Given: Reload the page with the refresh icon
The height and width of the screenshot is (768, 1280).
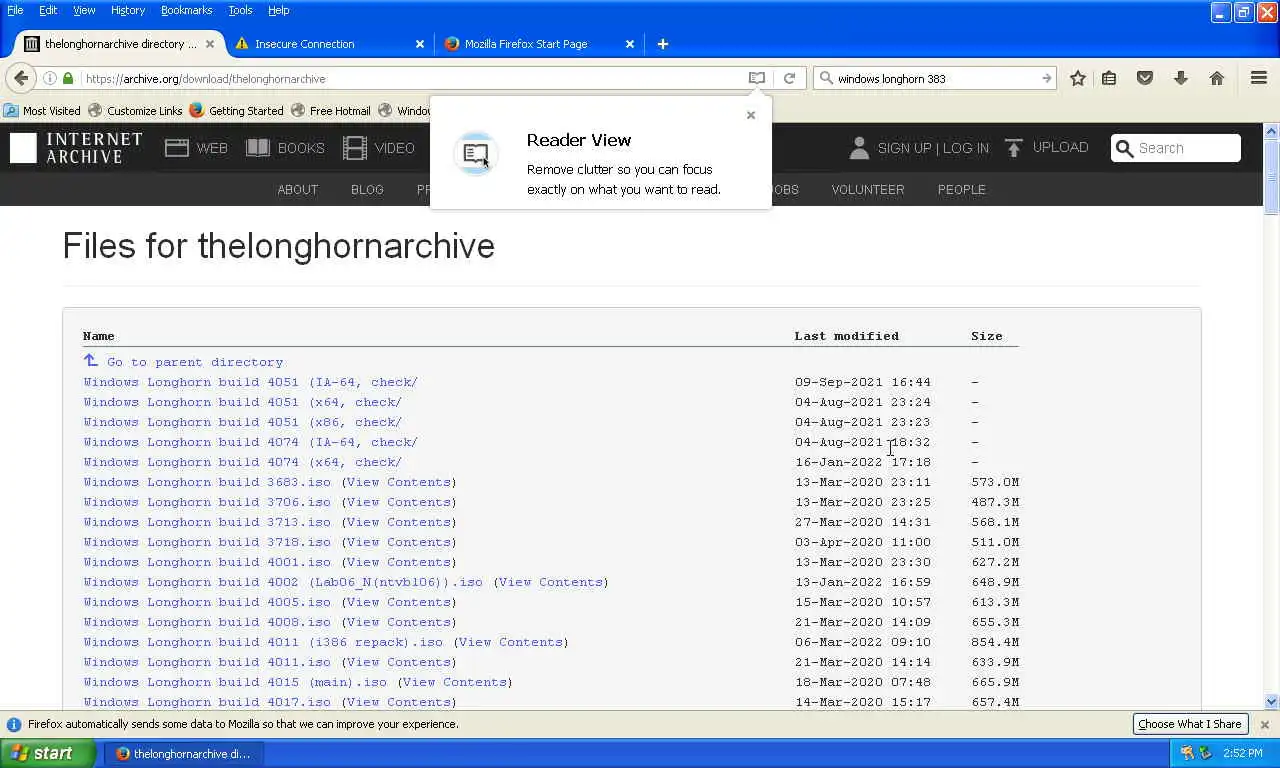Looking at the screenshot, I should 789,78.
